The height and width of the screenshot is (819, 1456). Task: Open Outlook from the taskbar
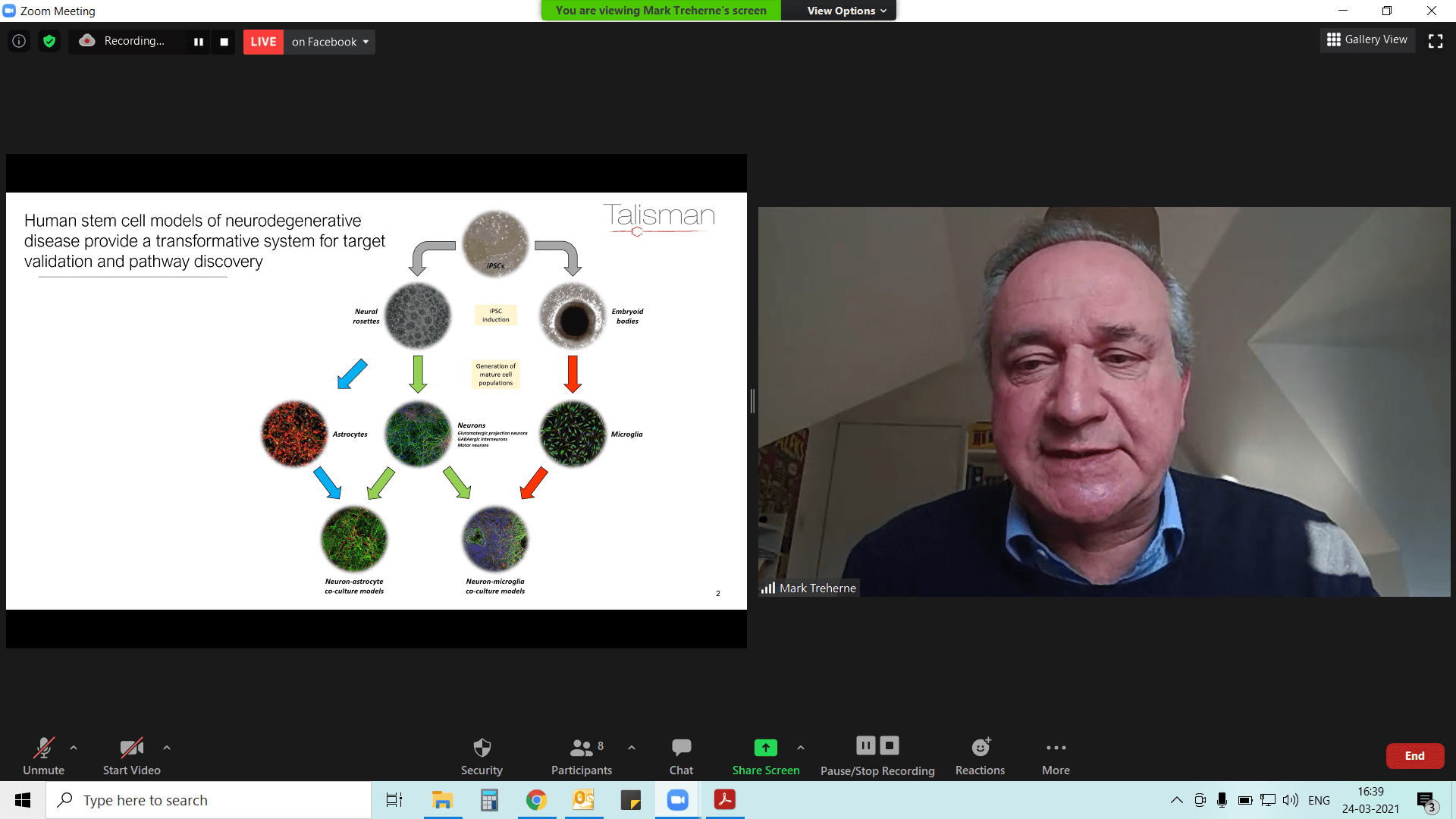583,800
